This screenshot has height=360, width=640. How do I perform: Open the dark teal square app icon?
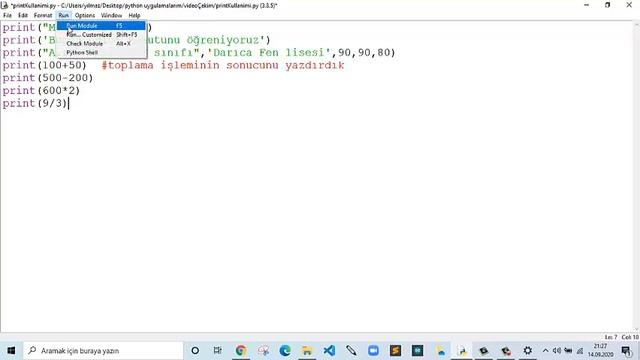(x=417, y=351)
